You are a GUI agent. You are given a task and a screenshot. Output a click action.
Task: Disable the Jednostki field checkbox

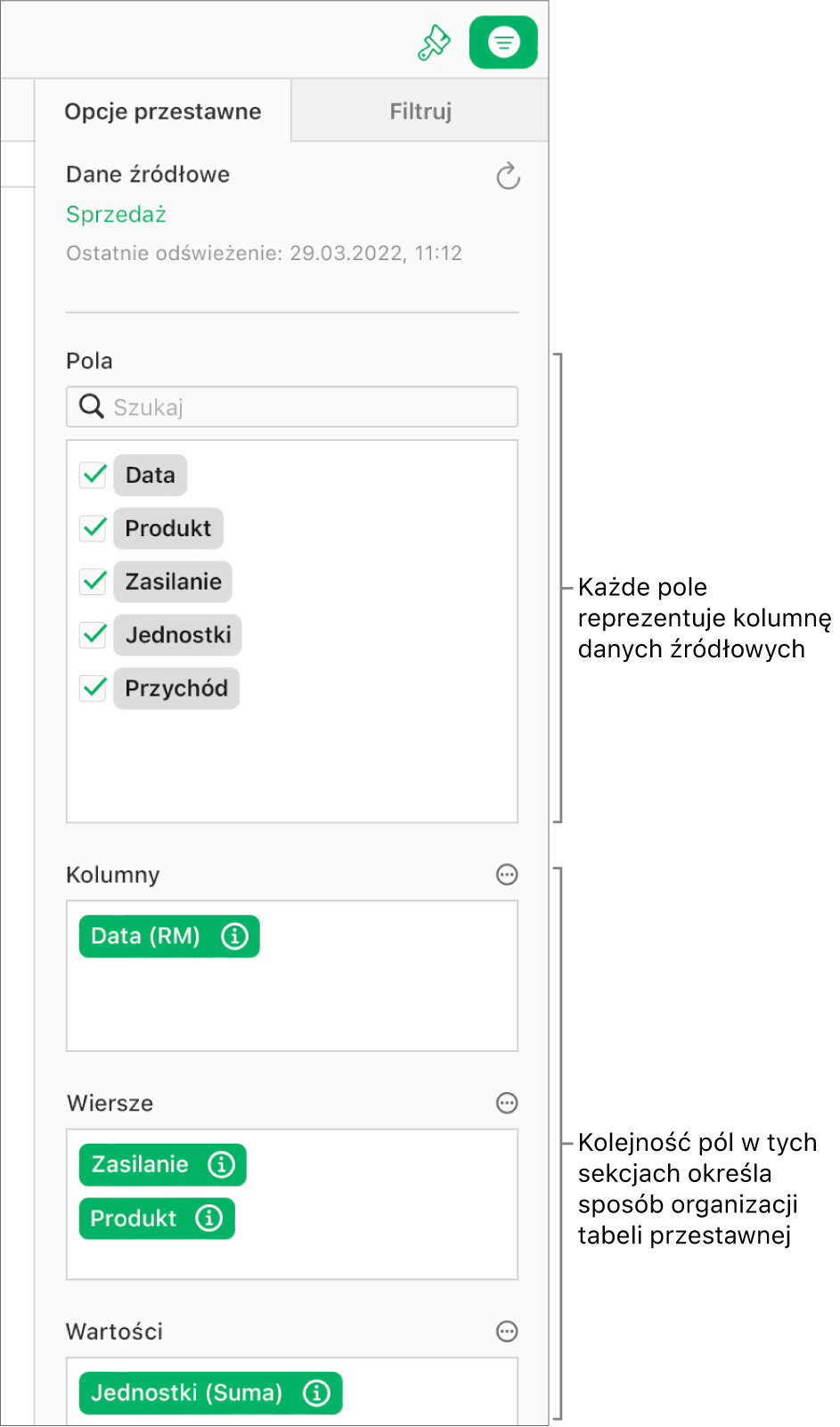coord(93,634)
